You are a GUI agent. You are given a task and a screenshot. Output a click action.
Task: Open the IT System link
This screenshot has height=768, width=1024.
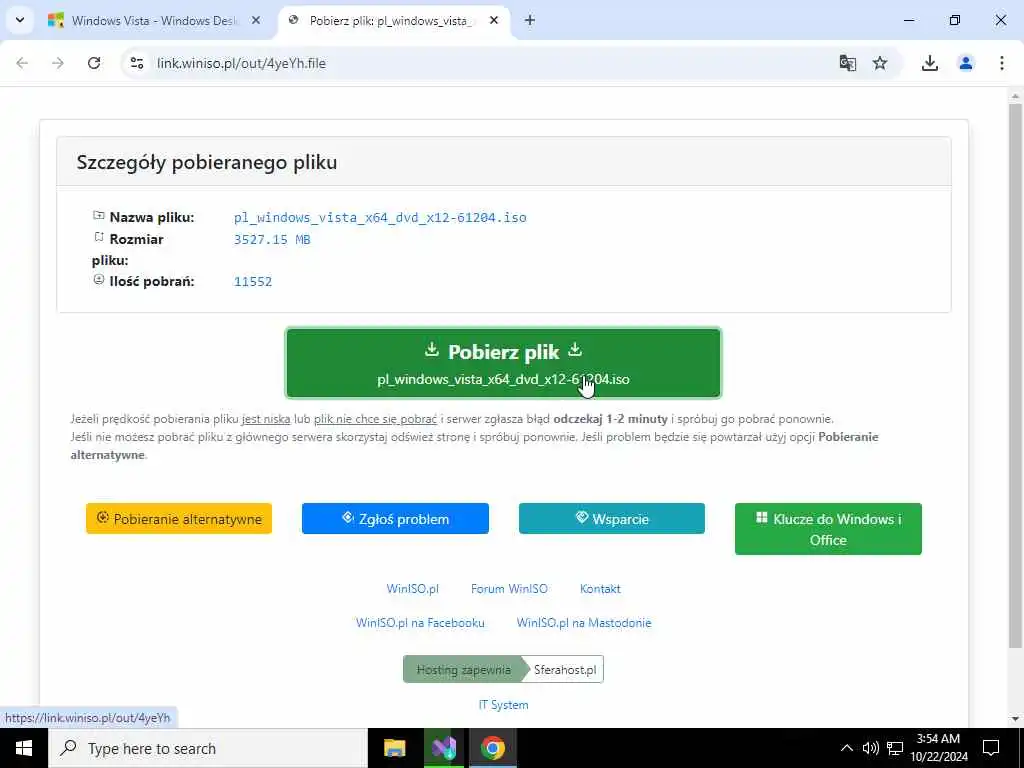[504, 705]
